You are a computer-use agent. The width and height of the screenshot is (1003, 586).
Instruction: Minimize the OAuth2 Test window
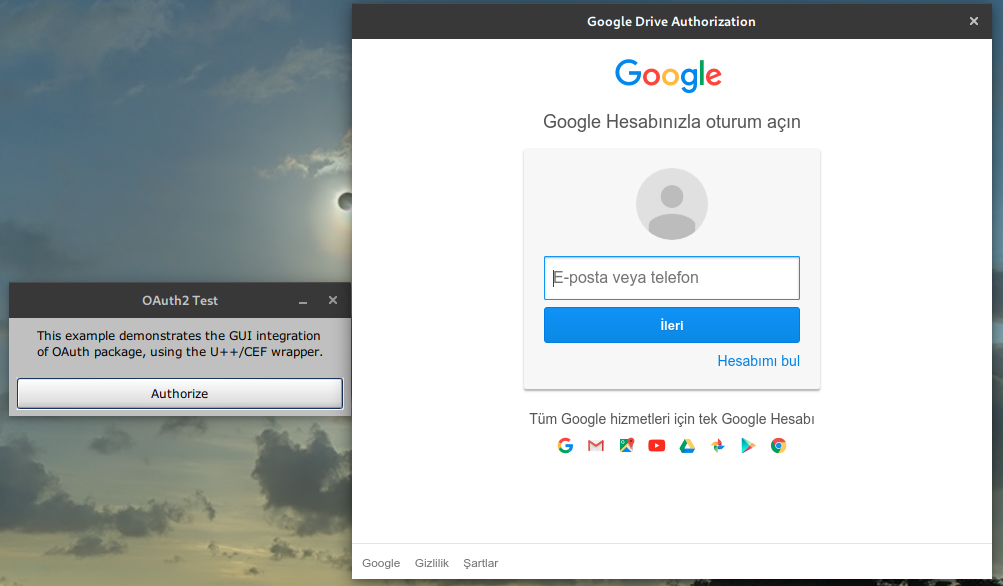pos(303,300)
